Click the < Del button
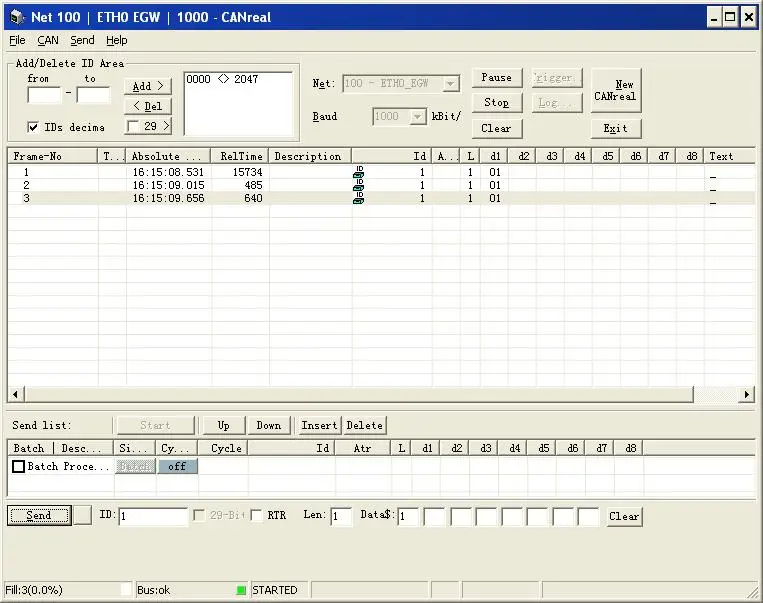This screenshot has width=763, height=603. click(x=148, y=106)
